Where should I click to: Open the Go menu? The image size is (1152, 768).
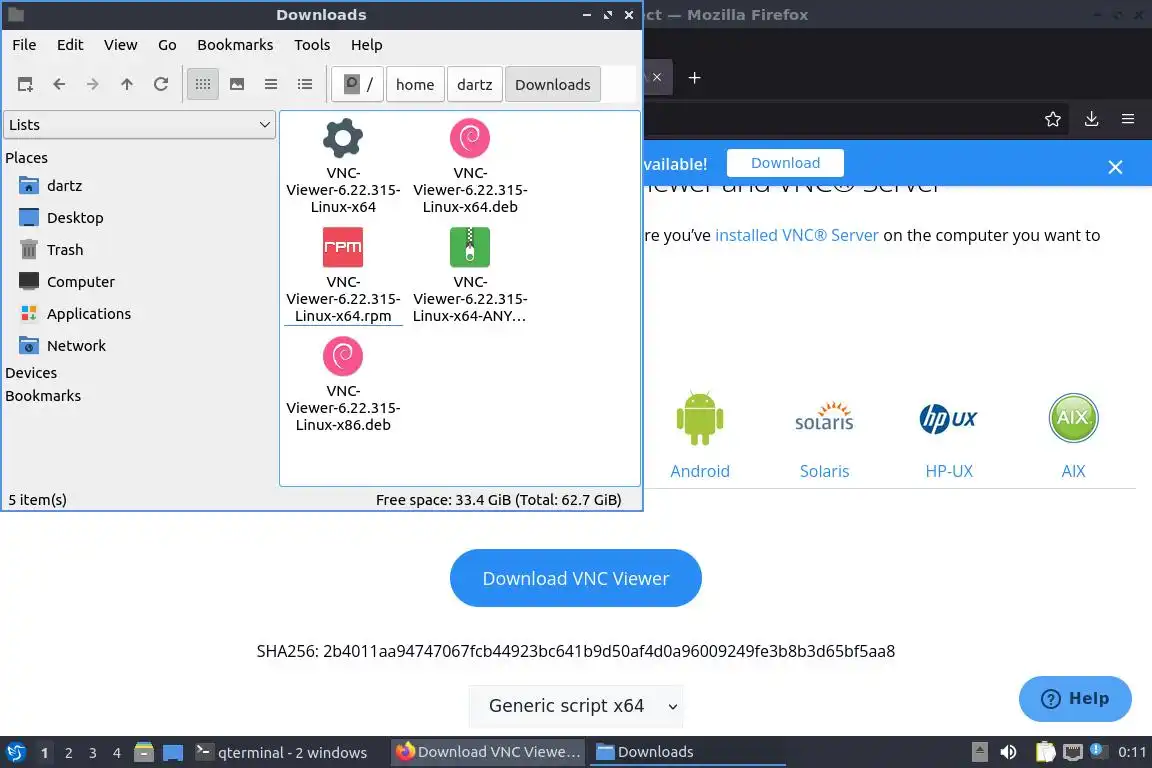tap(167, 45)
